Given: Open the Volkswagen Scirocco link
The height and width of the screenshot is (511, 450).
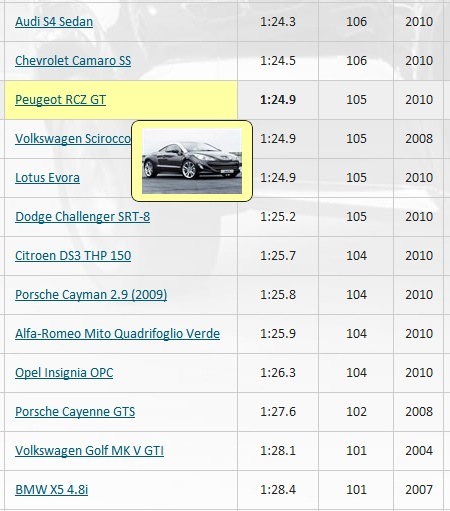Looking at the screenshot, I should 73,139.
